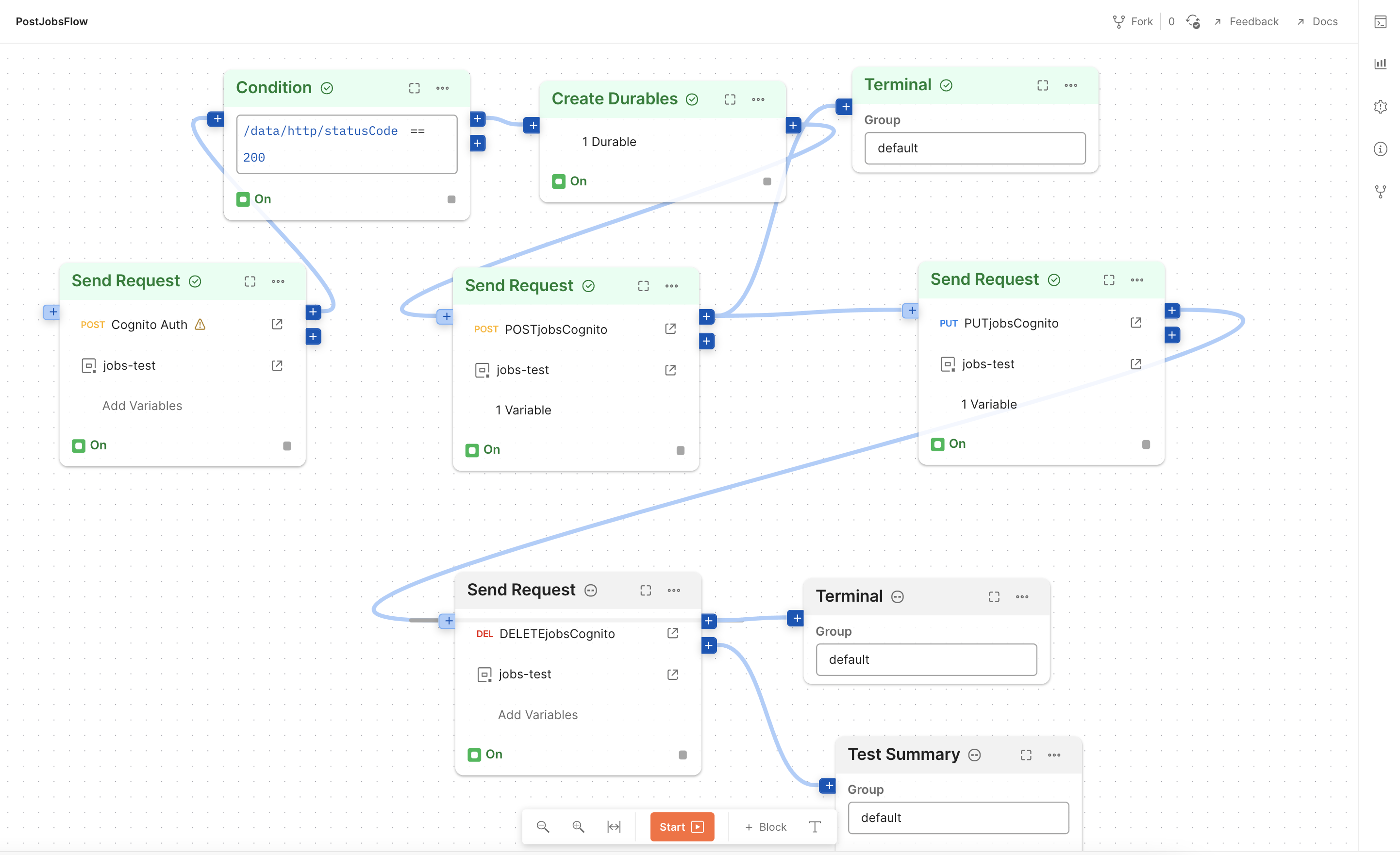Open top Terminal block more options menu

[1070, 85]
